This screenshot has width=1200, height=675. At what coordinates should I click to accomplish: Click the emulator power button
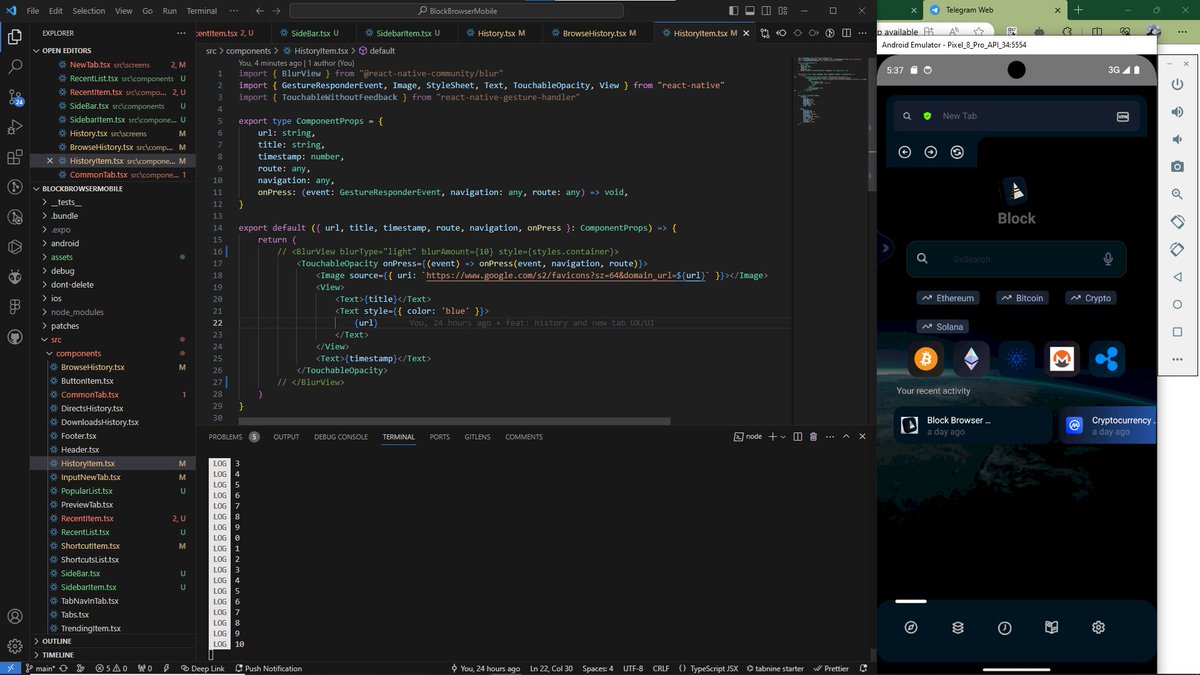coord(1177,84)
